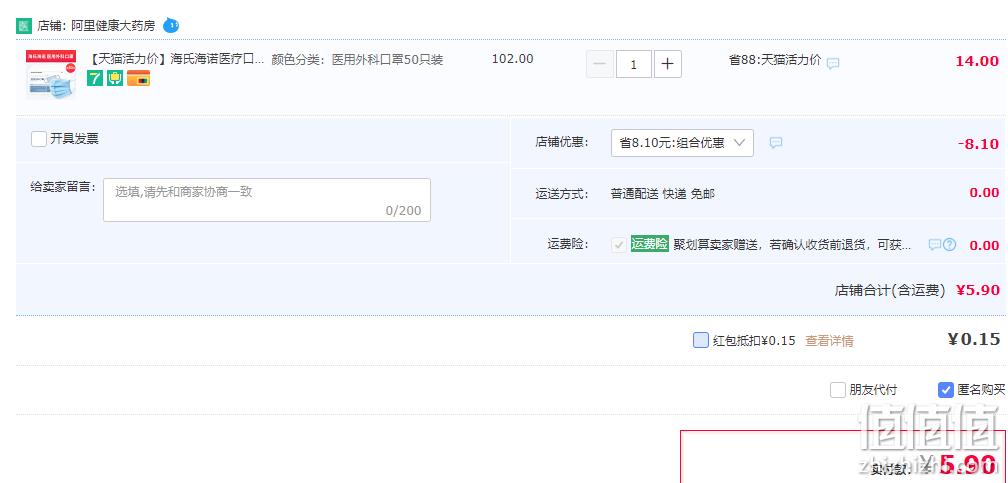Click the question mark help icon in 运费险 row

(x=950, y=244)
